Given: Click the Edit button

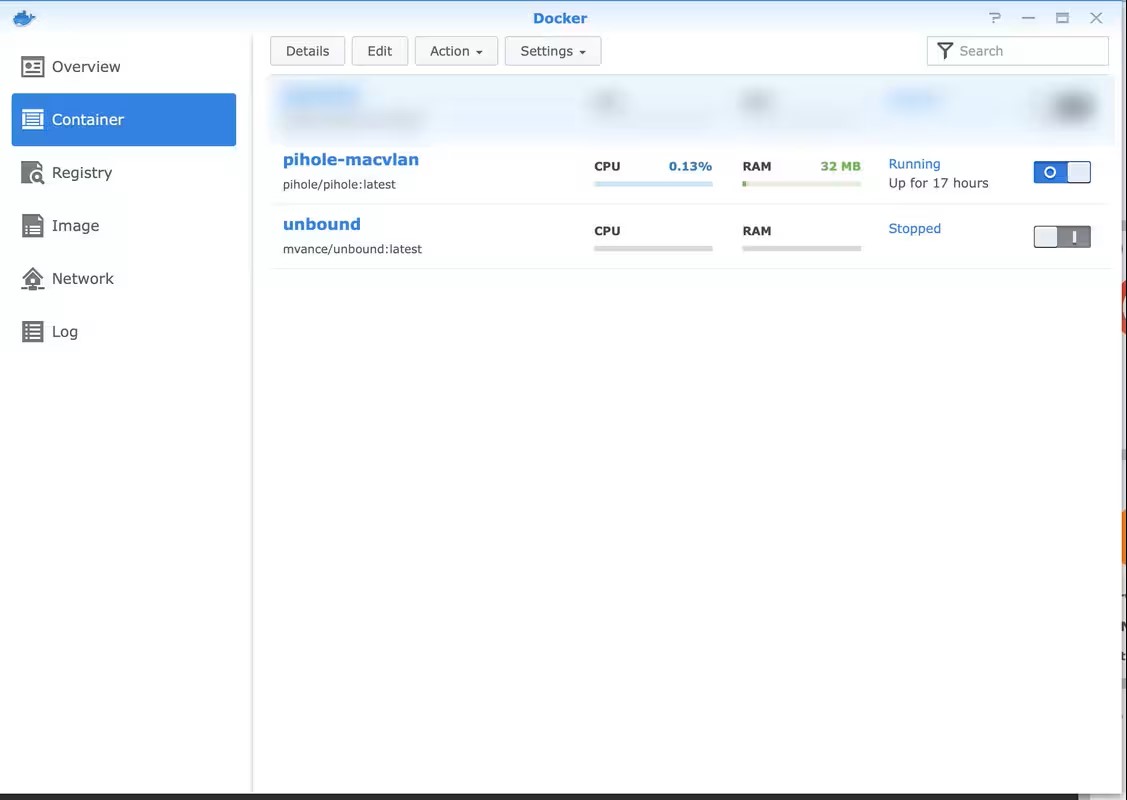Looking at the screenshot, I should 379,51.
